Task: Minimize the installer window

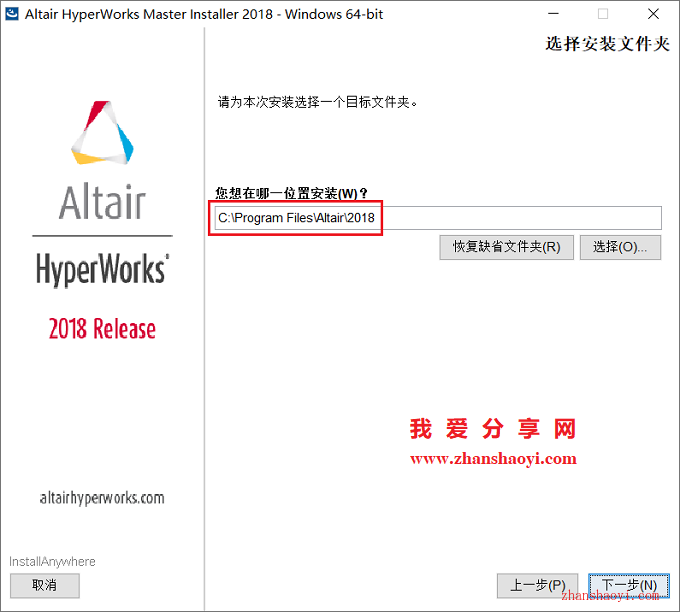Action: (553, 14)
